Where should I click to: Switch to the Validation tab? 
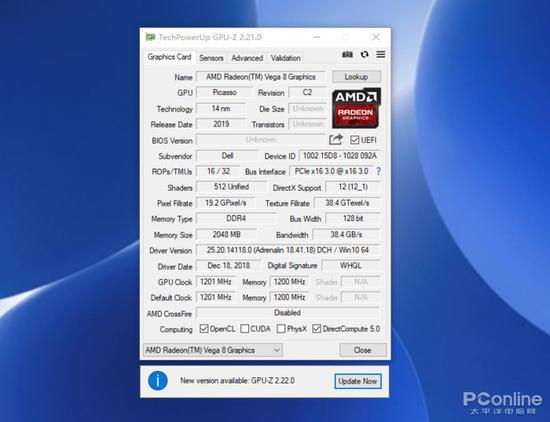point(286,58)
